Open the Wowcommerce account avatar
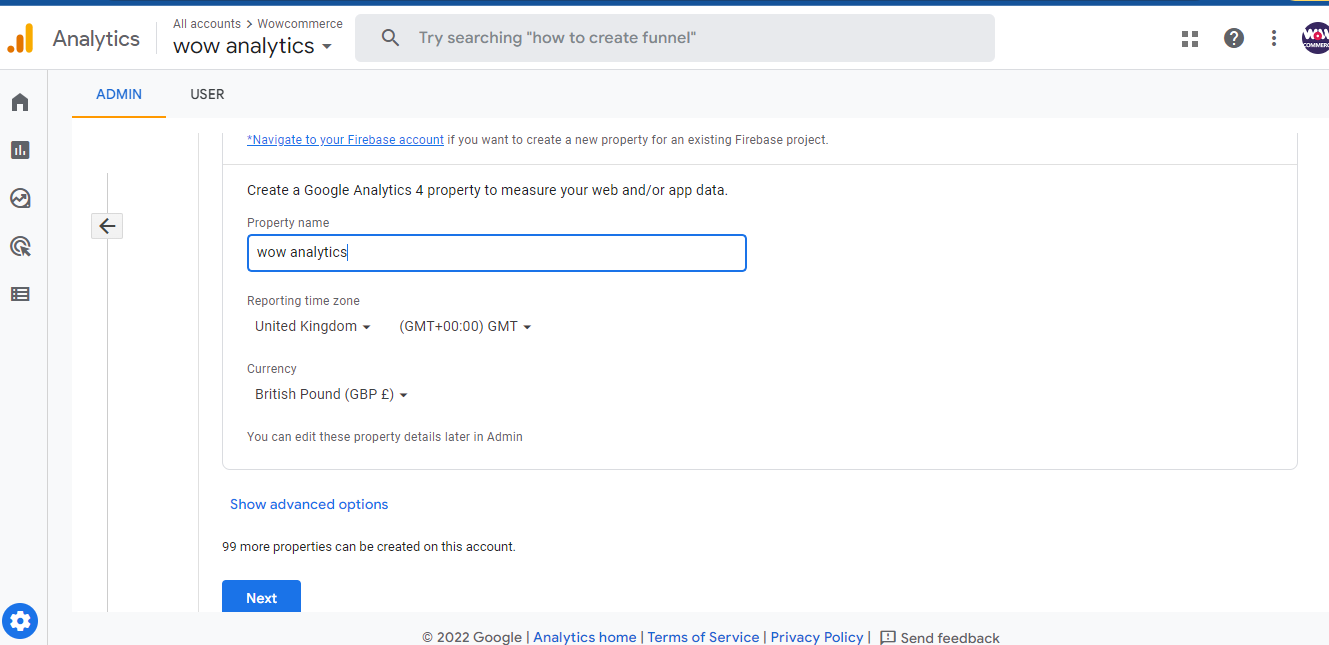The image size is (1329, 645). point(1315,38)
